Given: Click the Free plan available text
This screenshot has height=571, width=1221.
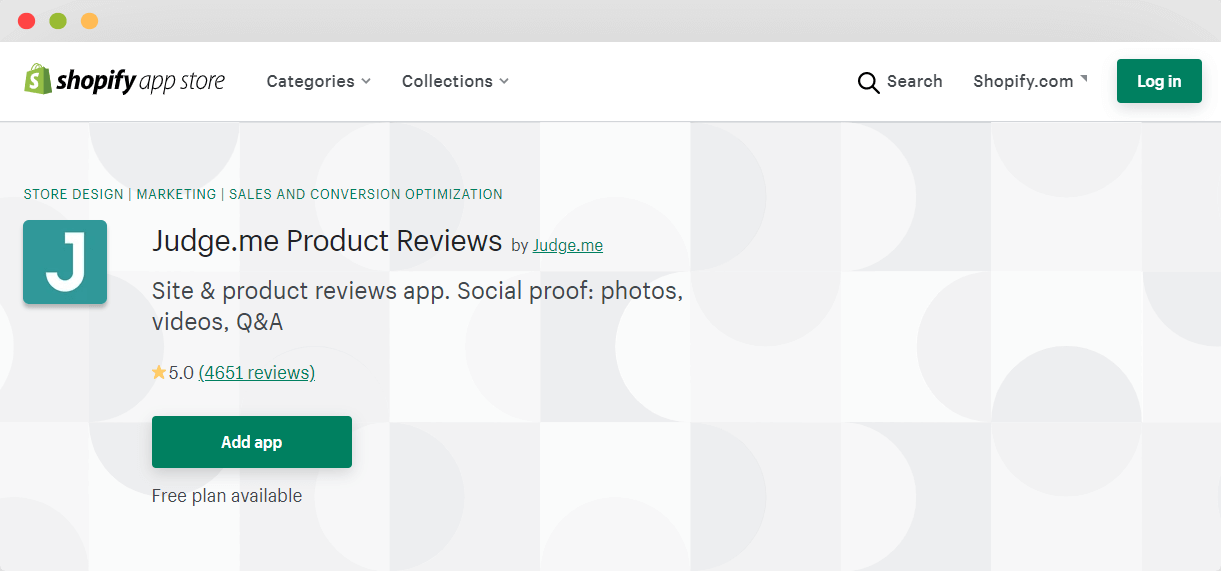Looking at the screenshot, I should pyautogui.click(x=227, y=496).
